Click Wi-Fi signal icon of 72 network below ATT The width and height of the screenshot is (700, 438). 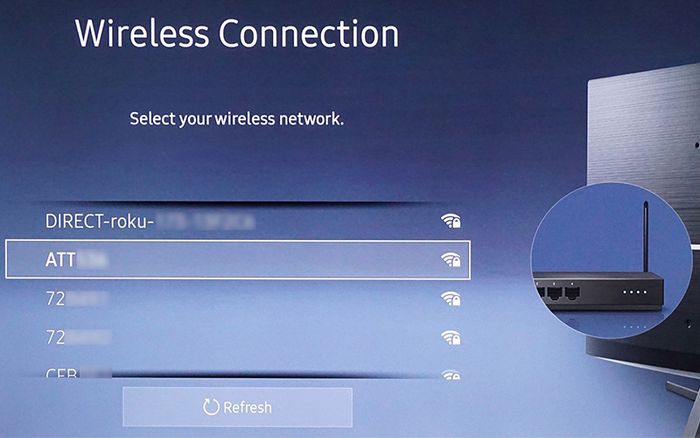(x=451, y=298)
